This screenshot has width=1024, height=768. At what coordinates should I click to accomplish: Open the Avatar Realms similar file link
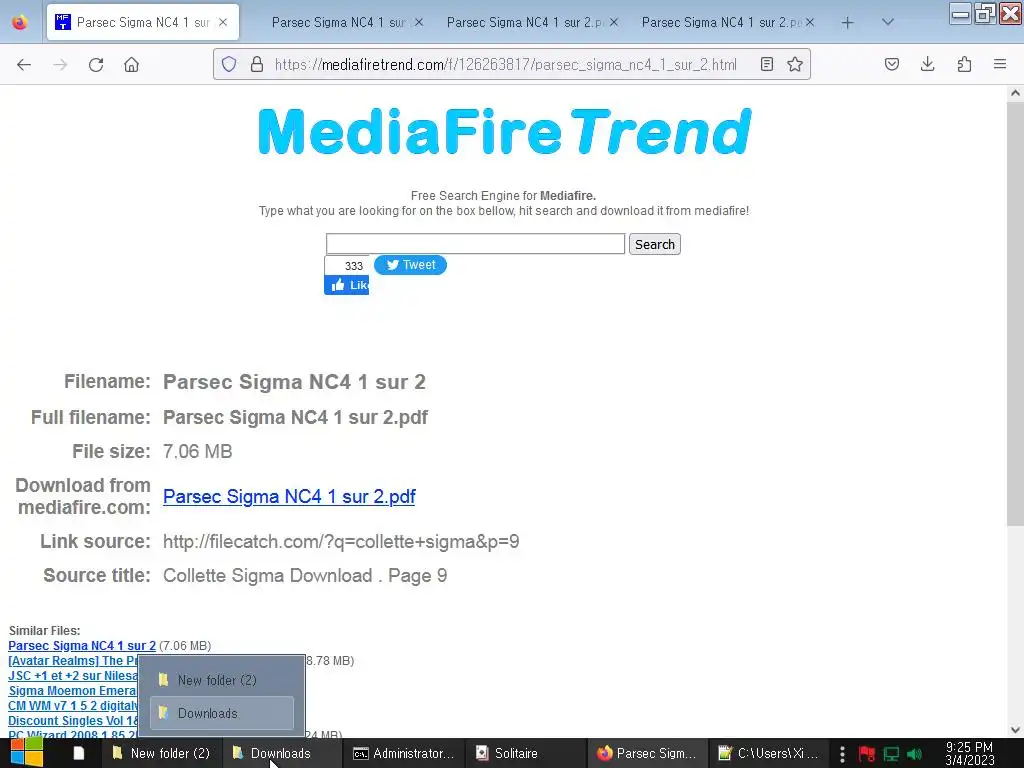pyautogui.click(x=72, y=660)
